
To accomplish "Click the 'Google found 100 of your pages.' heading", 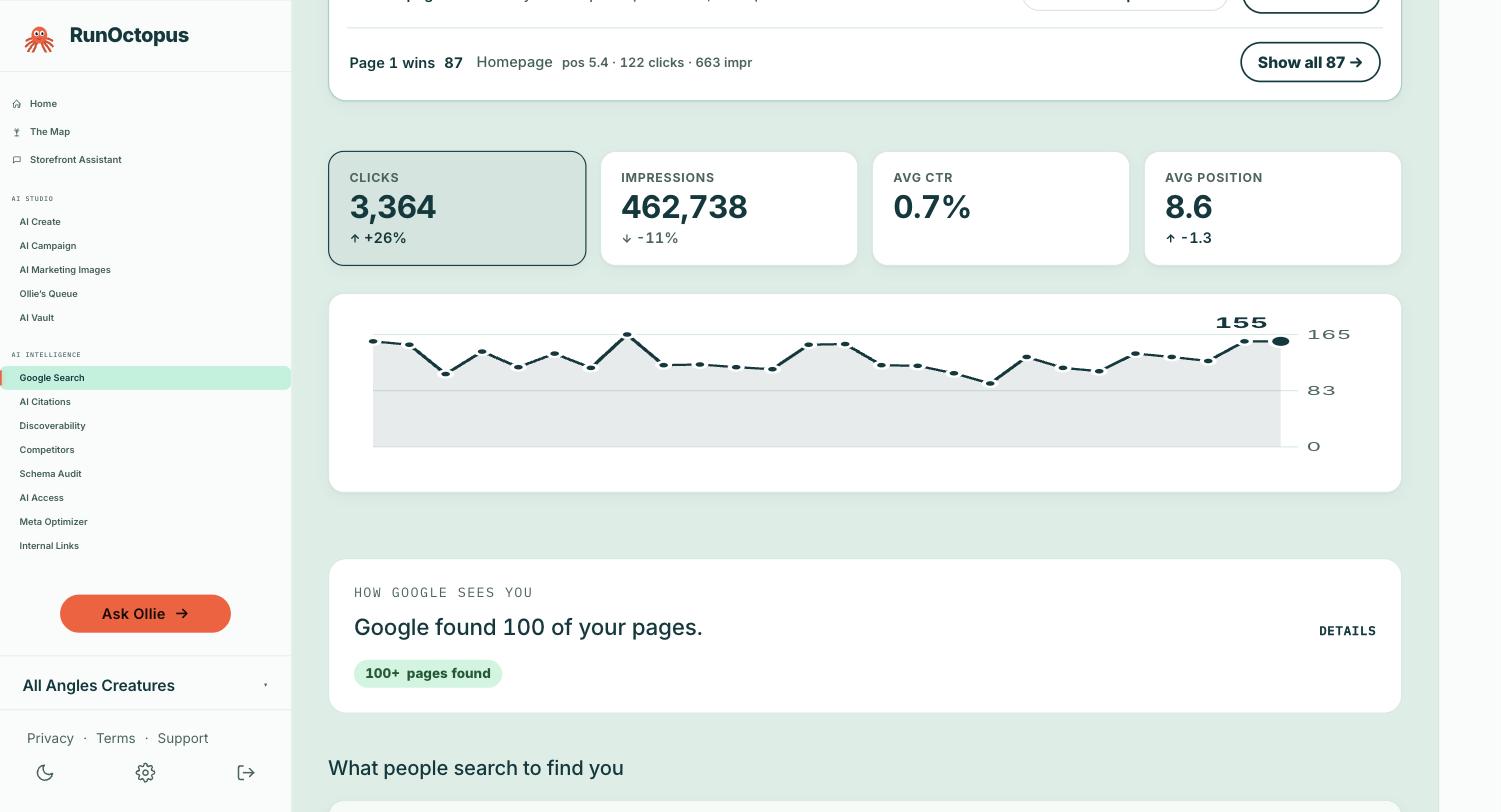I will [x=528, y=627].
